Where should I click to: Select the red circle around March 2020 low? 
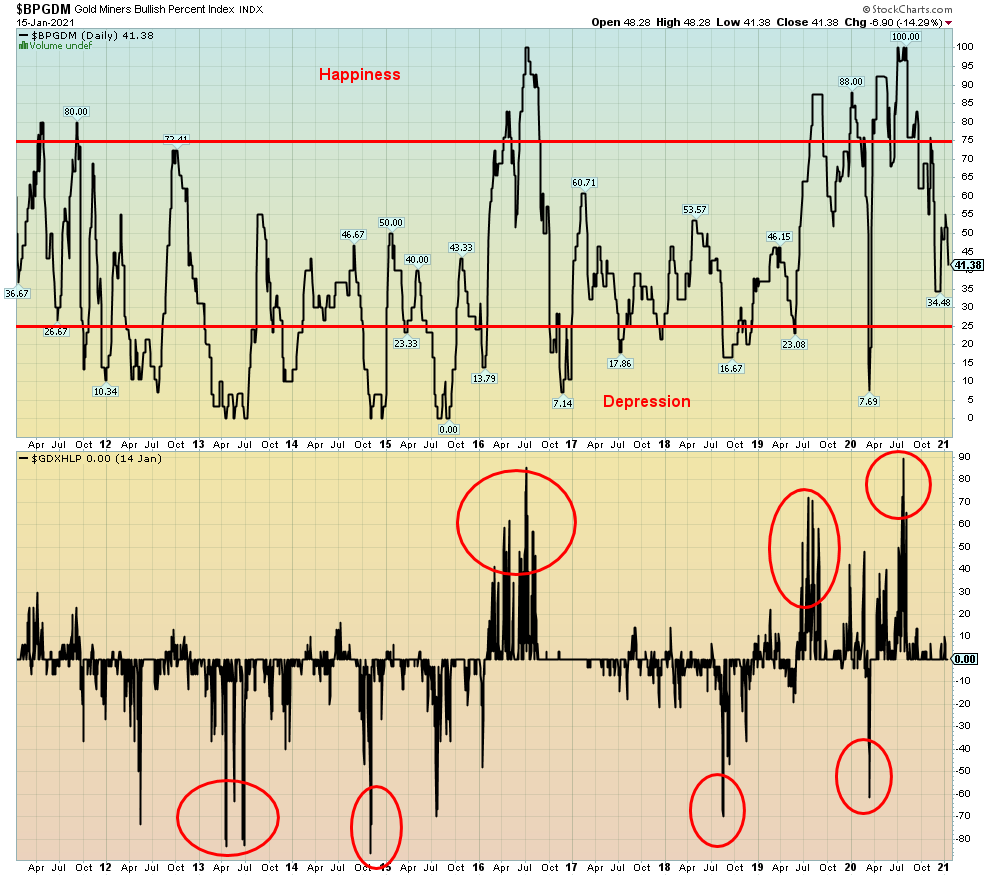pyautogui.click(x=864, y=776)
